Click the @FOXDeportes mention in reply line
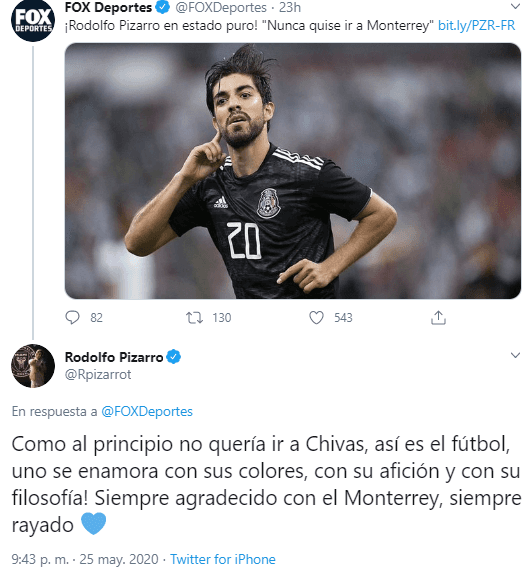 click(x=147, y=411)
